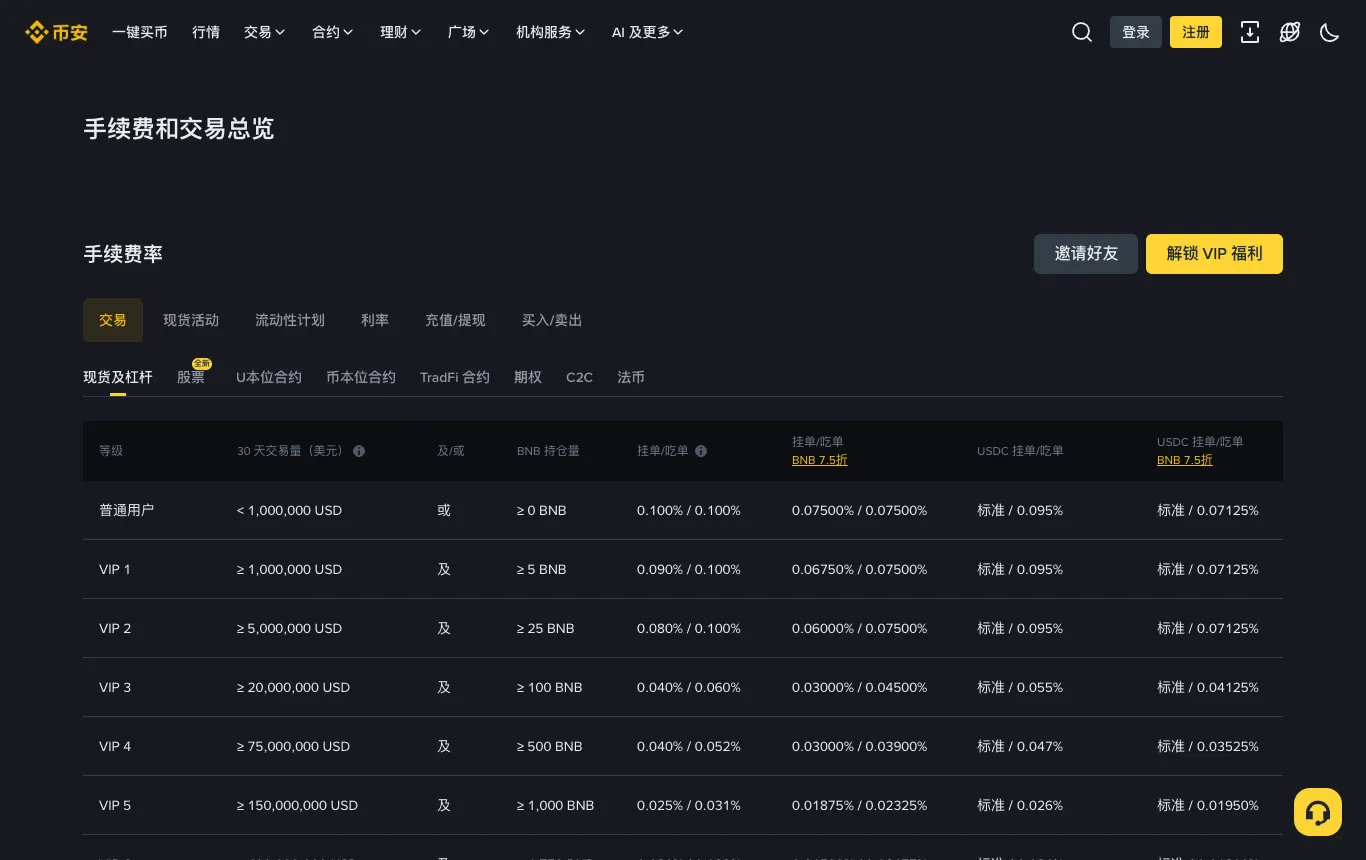Click the 币安 Binance logo
This screenshot has height=860, width=1366.
coord(56,32)
